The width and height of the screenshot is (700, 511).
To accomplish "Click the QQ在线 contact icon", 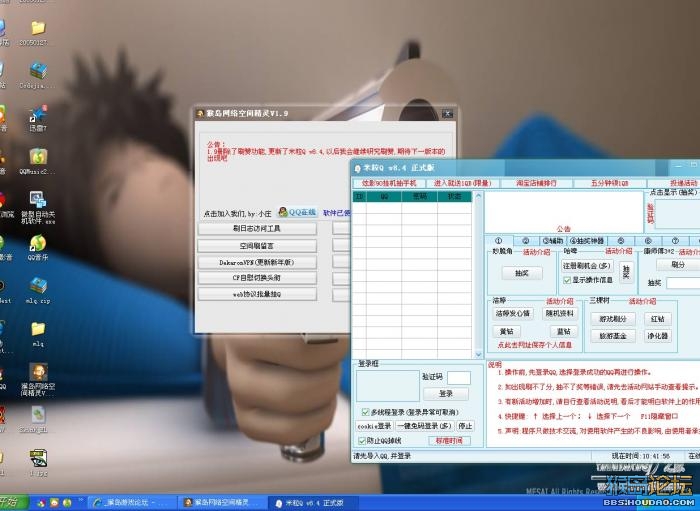I will (297, 212).
